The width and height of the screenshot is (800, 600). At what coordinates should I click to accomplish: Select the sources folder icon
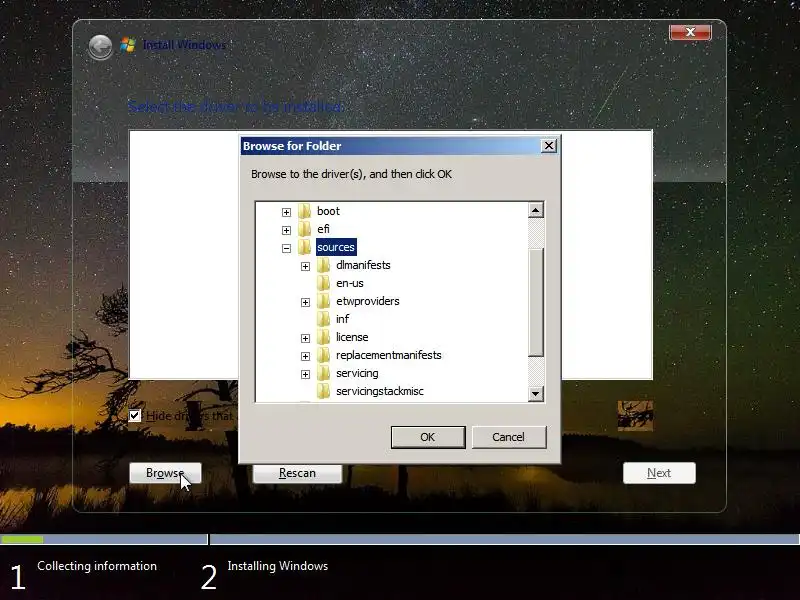pyautogui.click(x=305, y=247)
